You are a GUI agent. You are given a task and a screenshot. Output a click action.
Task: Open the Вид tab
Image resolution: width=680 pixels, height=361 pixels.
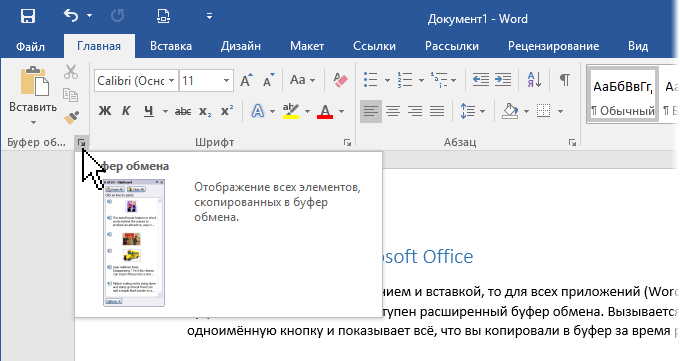(638, 46)
